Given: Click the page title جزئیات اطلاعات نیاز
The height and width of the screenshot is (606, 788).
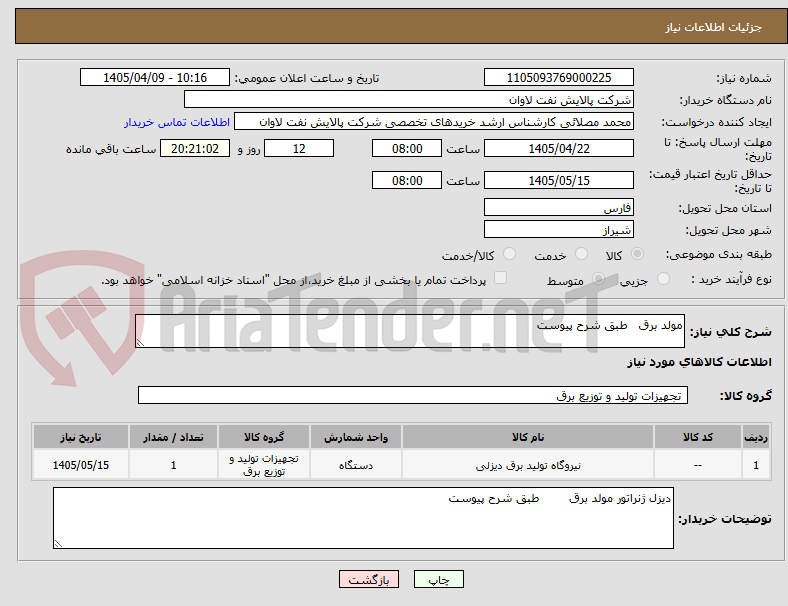Looking at the screenshot, I should [x=714, y=27].
